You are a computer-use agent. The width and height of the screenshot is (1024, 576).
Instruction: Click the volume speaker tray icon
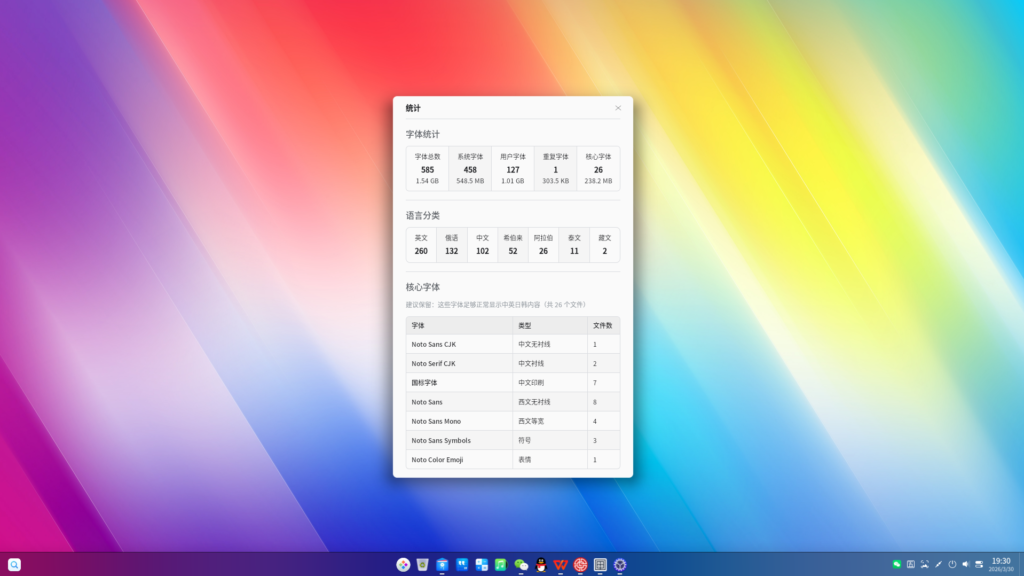click(x=965, y=564)
